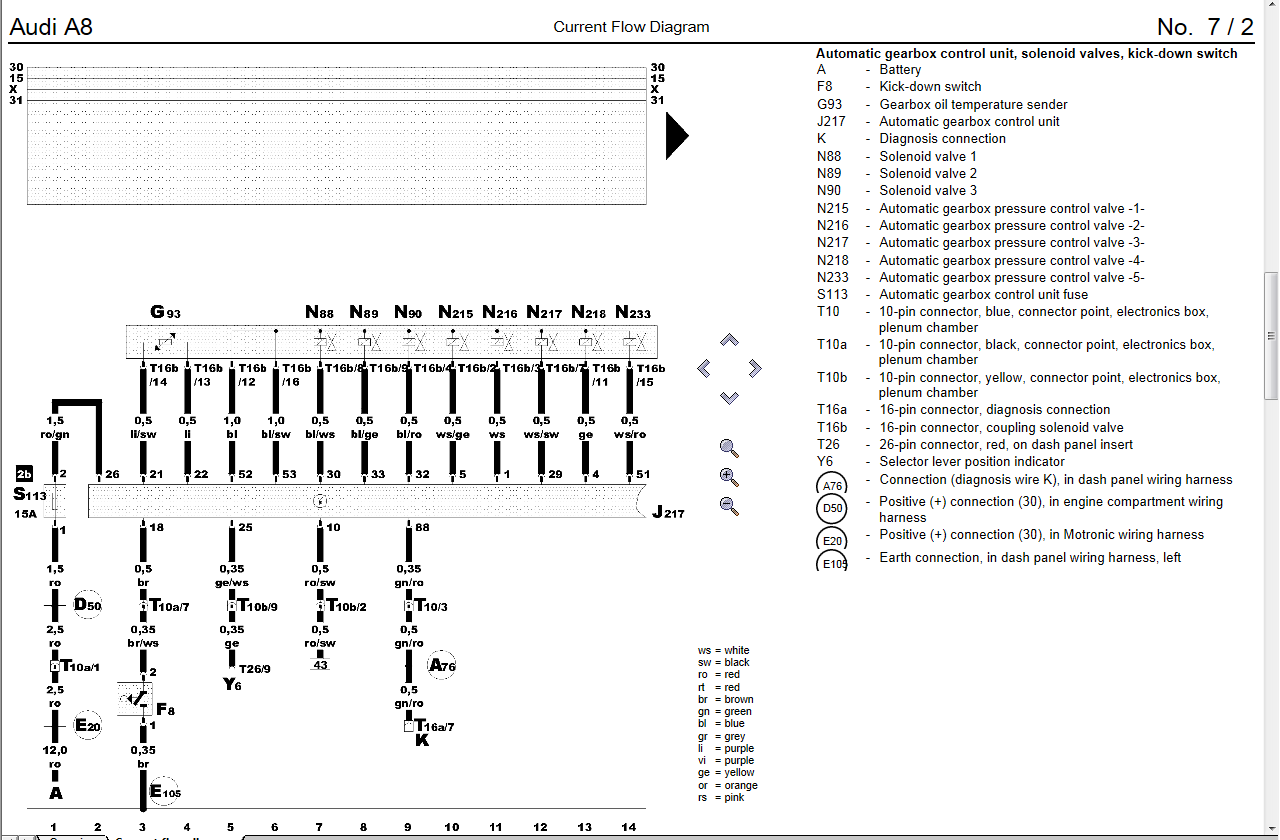
Task: Click the A battery label at diagram bottom
Action: click(x=56, y=793)
